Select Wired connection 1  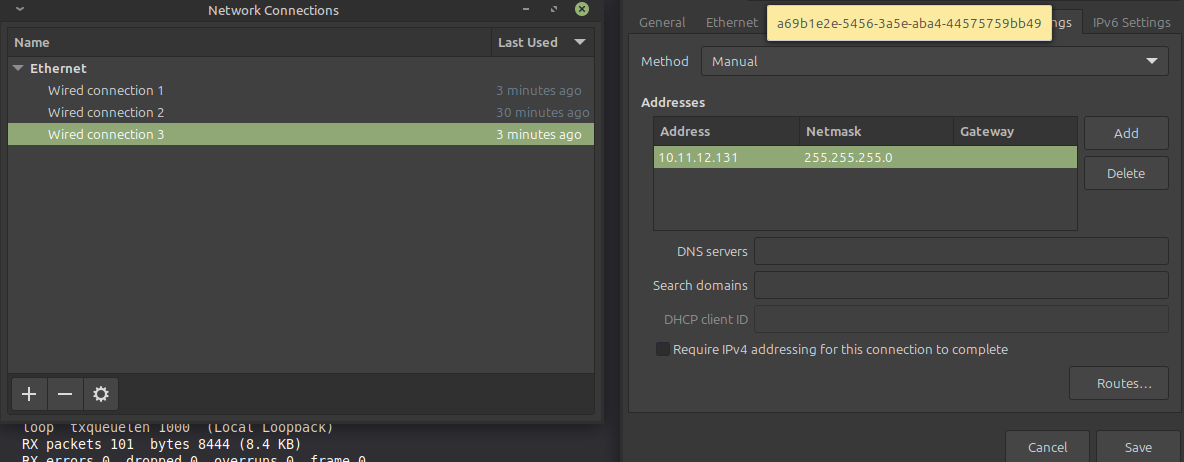[x=301, y=91]
